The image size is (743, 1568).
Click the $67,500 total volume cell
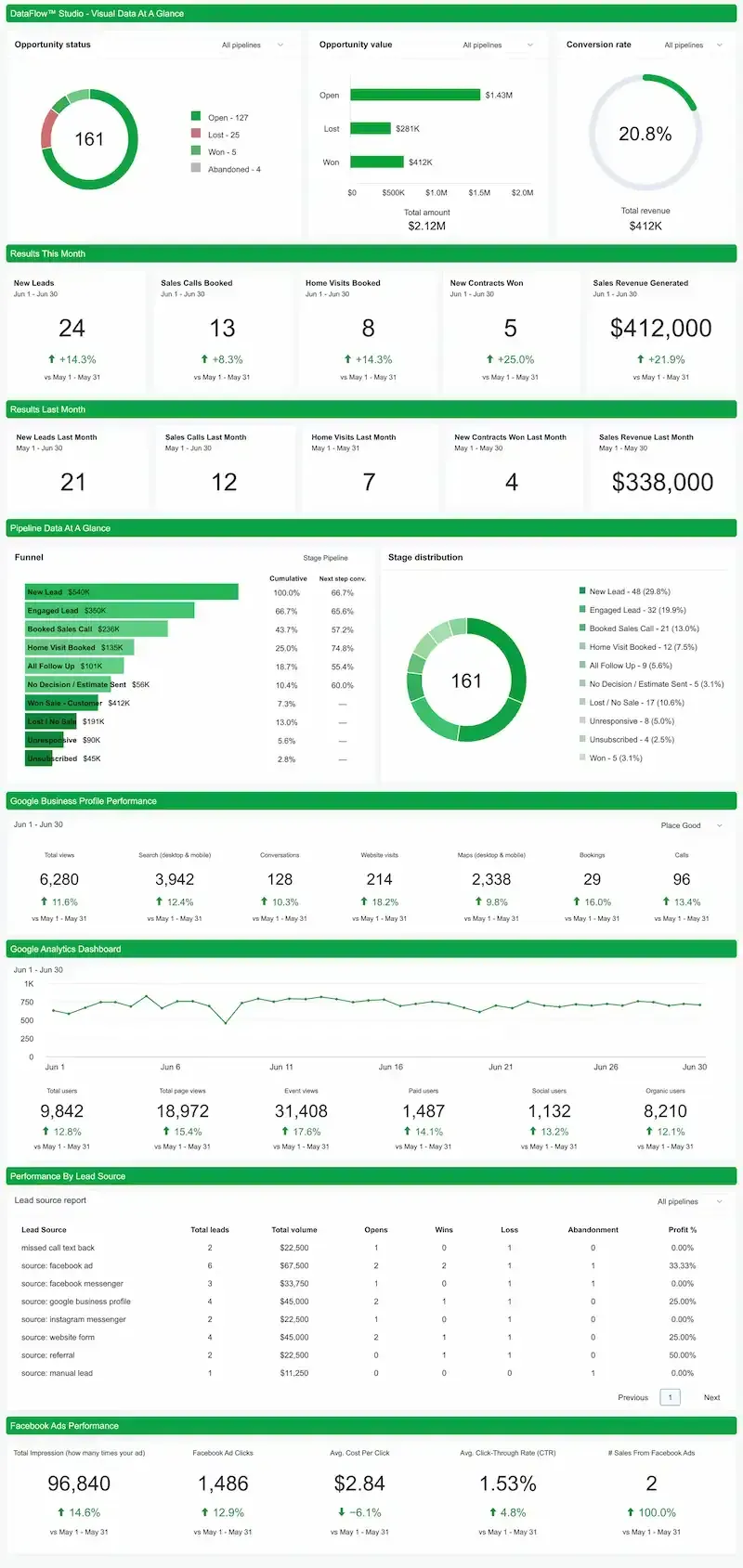[x=294, y=1265]
